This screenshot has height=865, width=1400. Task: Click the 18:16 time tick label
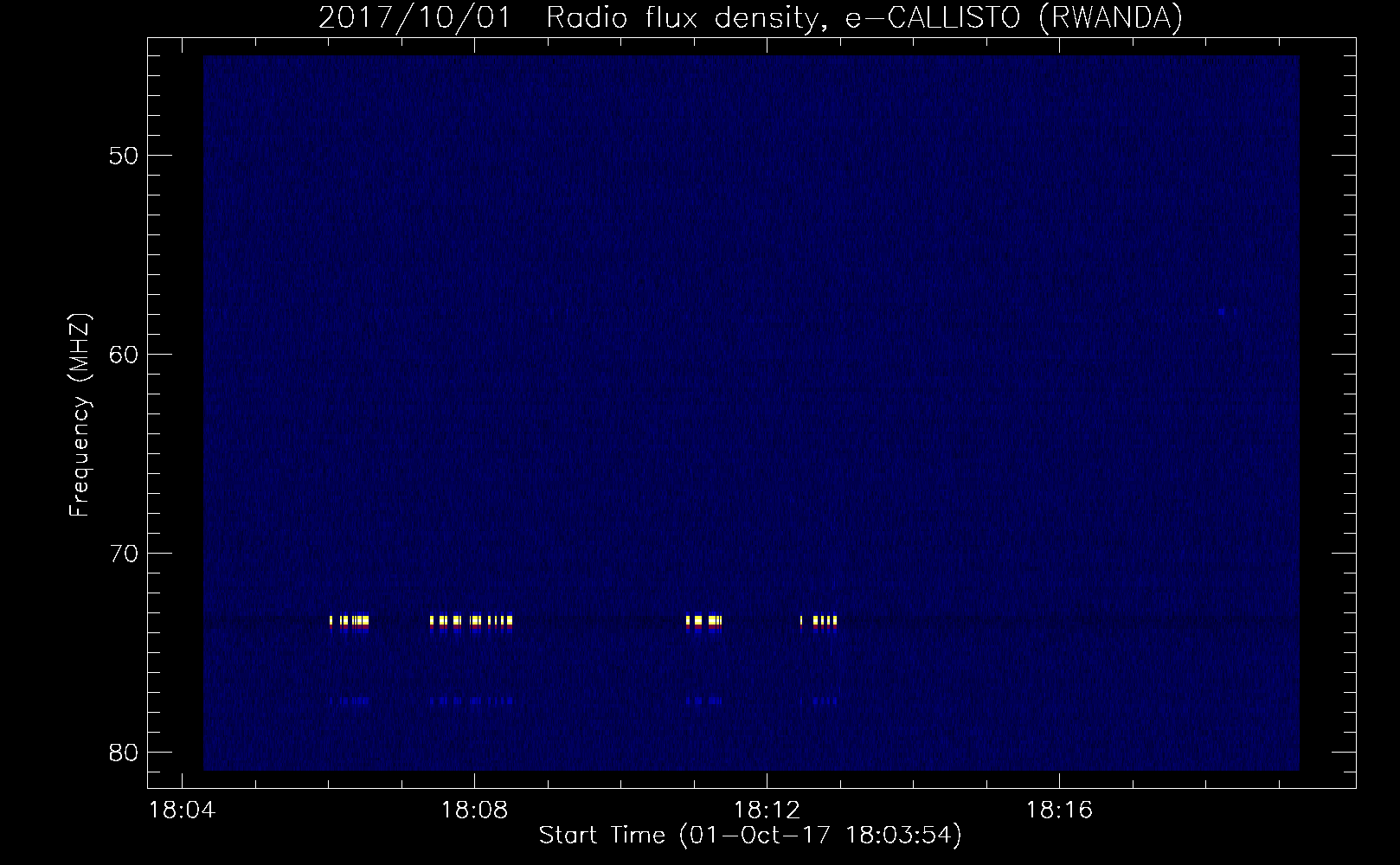point(1059,811)
